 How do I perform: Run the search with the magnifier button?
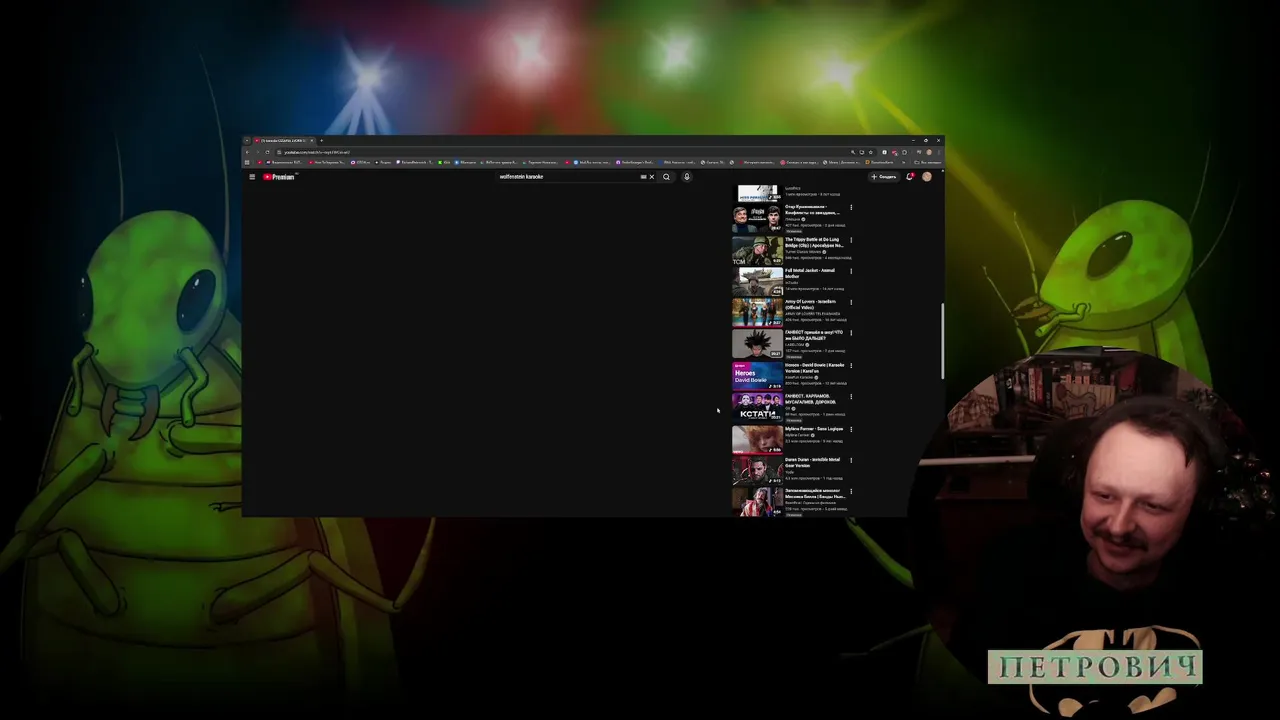[666, 177]
